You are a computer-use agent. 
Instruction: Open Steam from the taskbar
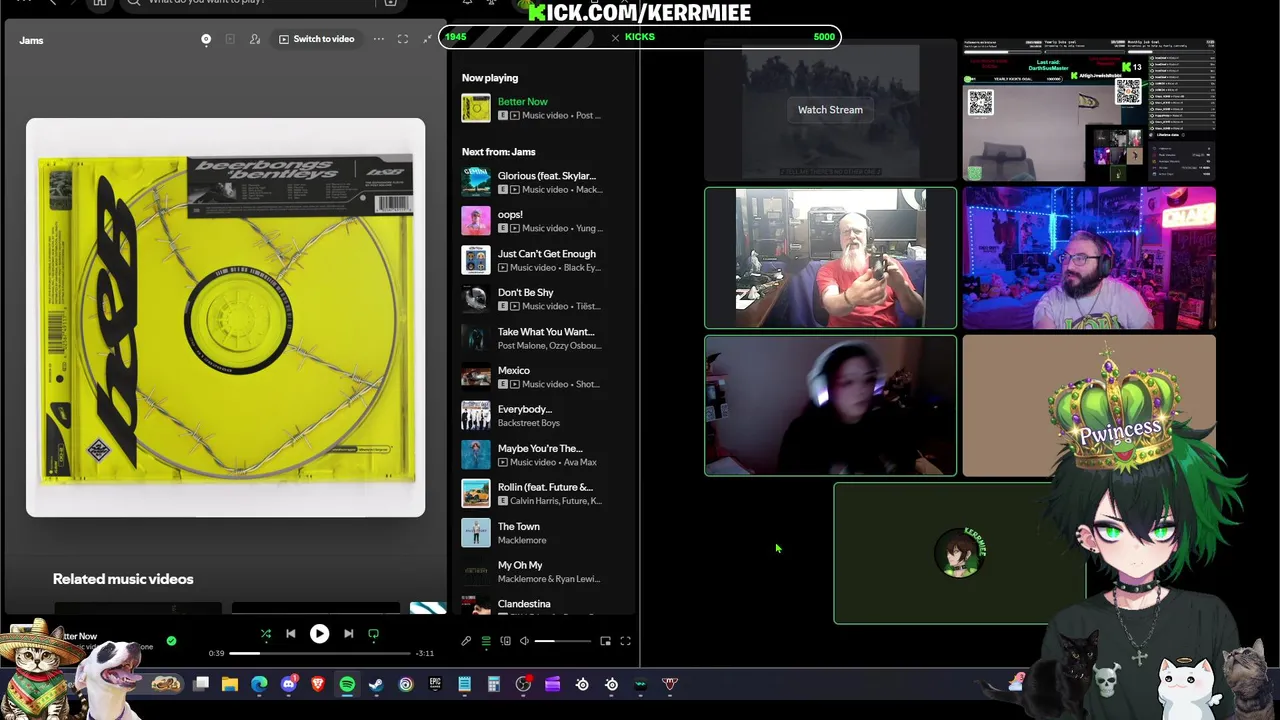376,684
